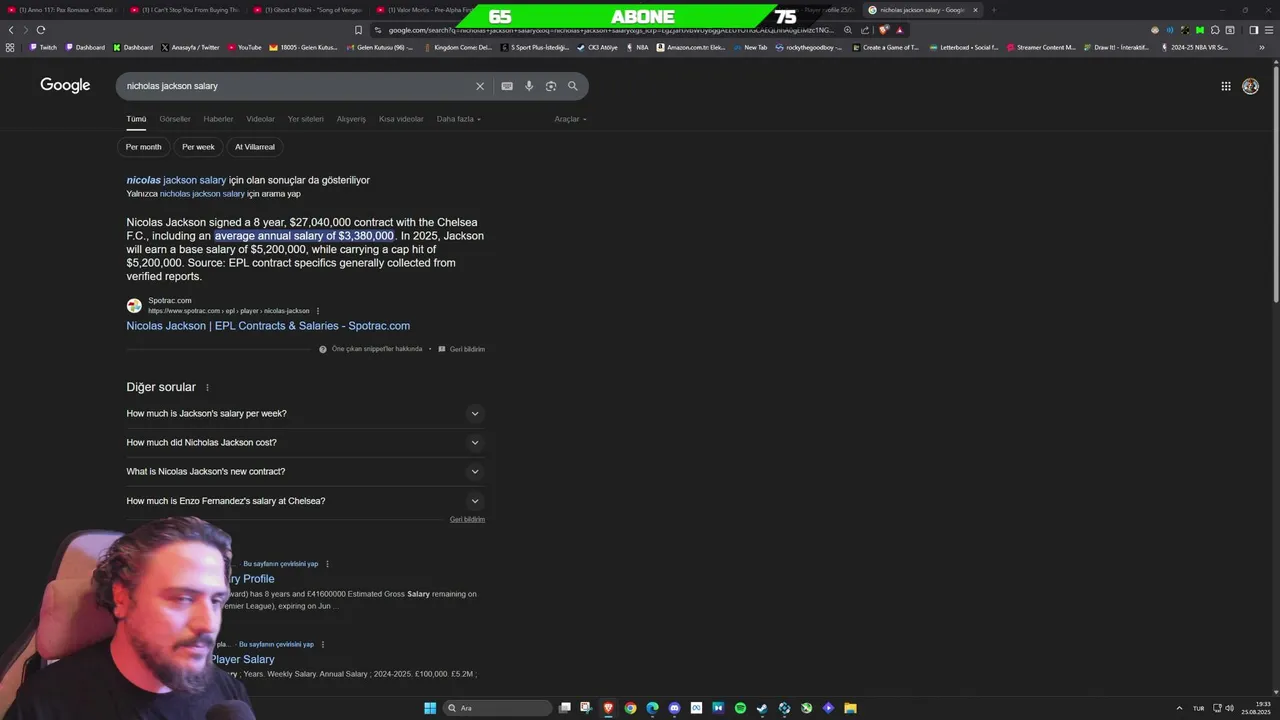Expand Enzo Fernandez's salary at Chelsea question
Viewport: 1280px width, 720px height.
point(305,501)
